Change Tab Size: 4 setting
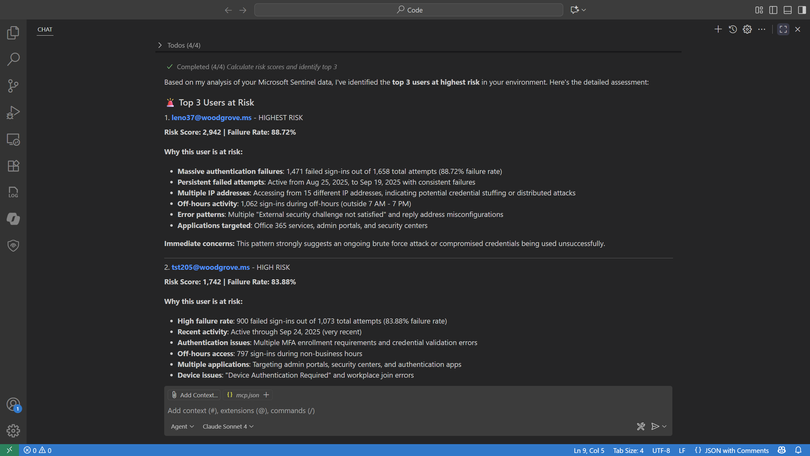The image size is (810, 456). pyautogui.click(x=628, y=450)
